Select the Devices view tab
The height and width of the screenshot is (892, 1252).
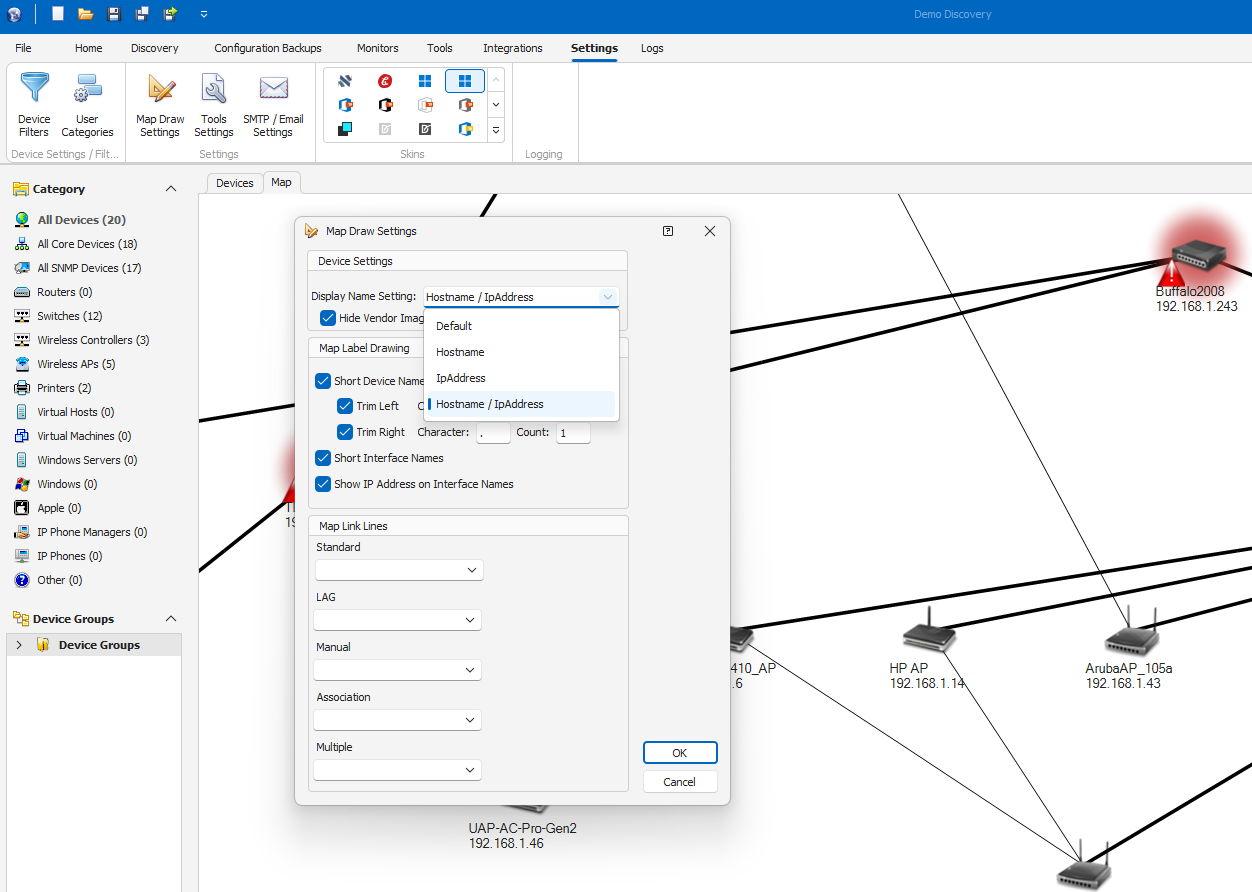tap(235, 183)
